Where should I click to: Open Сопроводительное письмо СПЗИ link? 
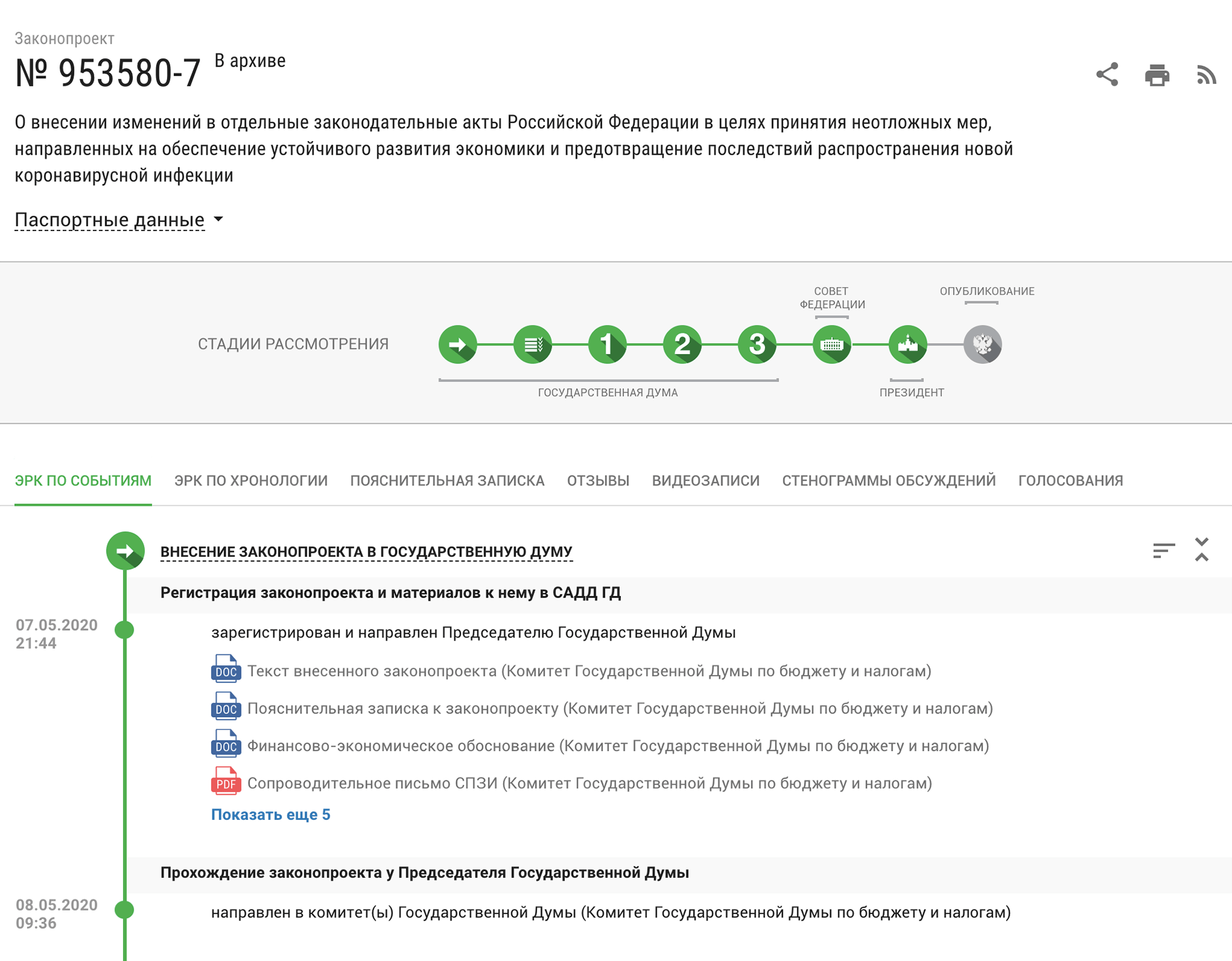click(x=590, y=784)
